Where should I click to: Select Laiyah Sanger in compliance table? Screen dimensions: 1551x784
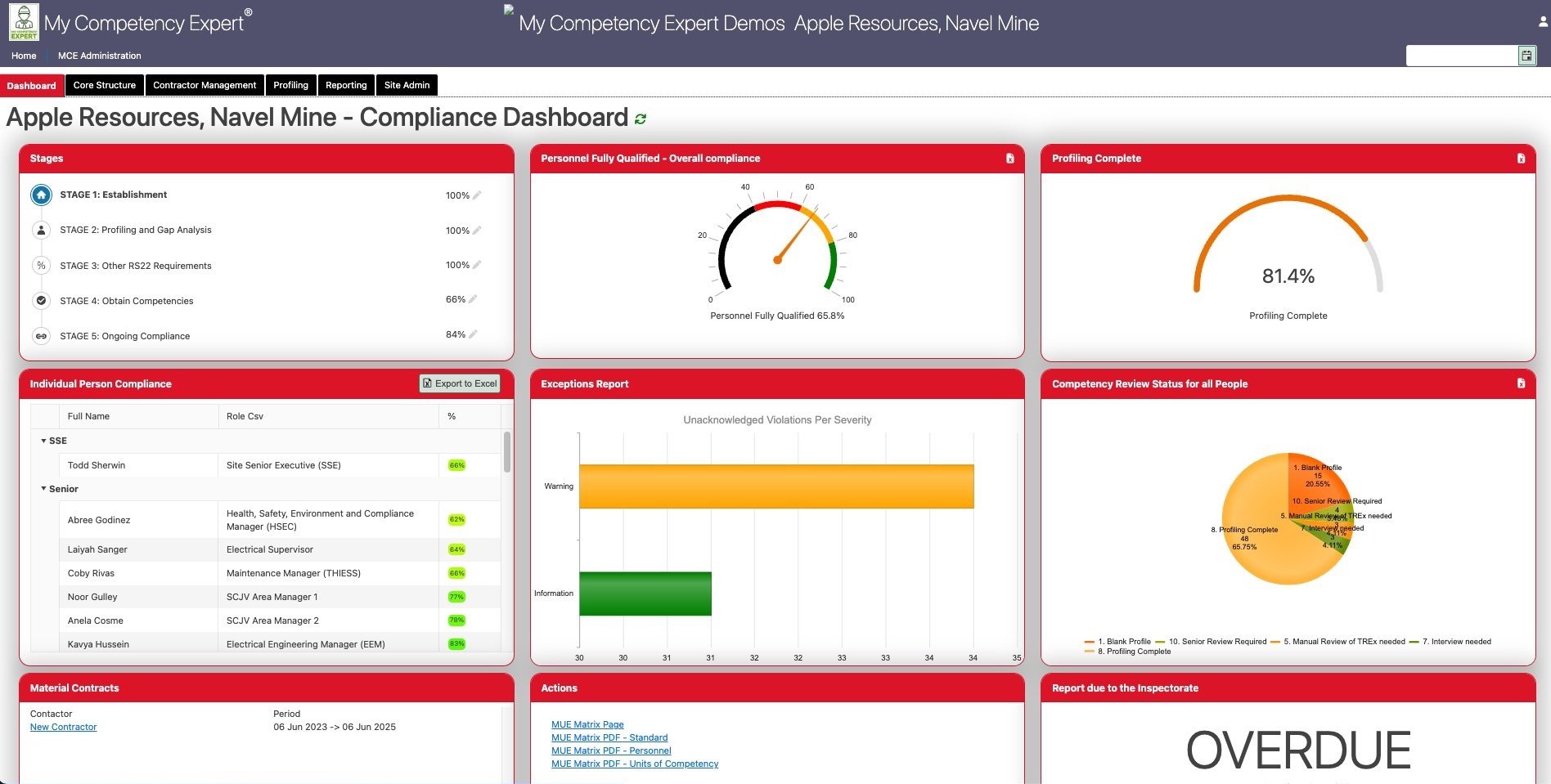coord(97,549)
